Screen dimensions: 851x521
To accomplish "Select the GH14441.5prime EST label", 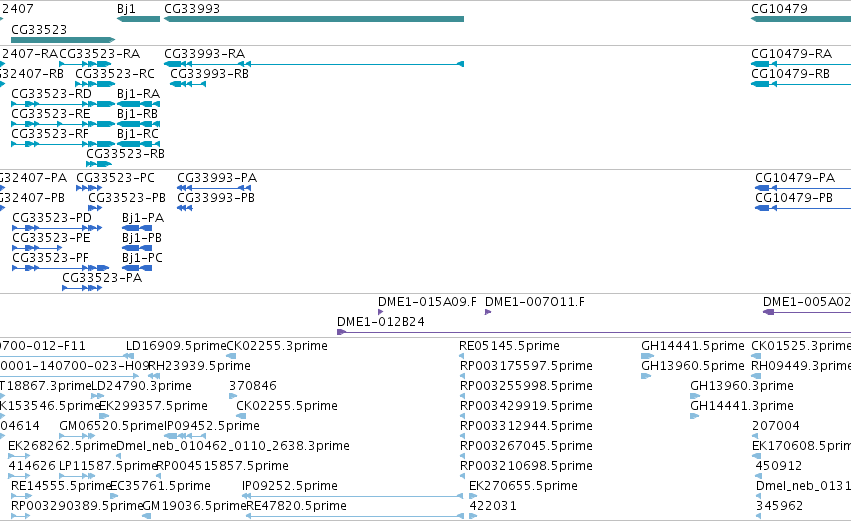I will (693, 346).
